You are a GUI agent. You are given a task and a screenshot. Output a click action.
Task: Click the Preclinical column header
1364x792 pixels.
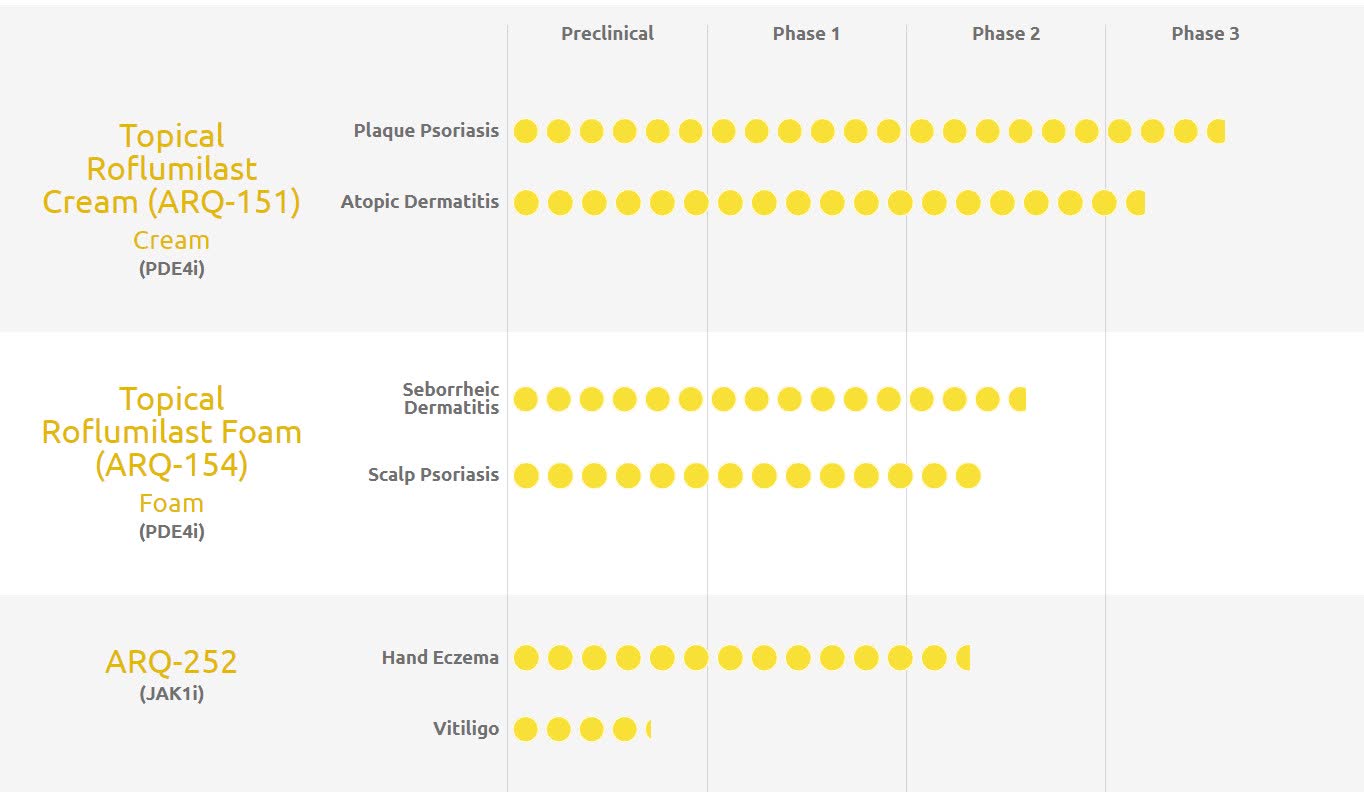tap(607, 34)
